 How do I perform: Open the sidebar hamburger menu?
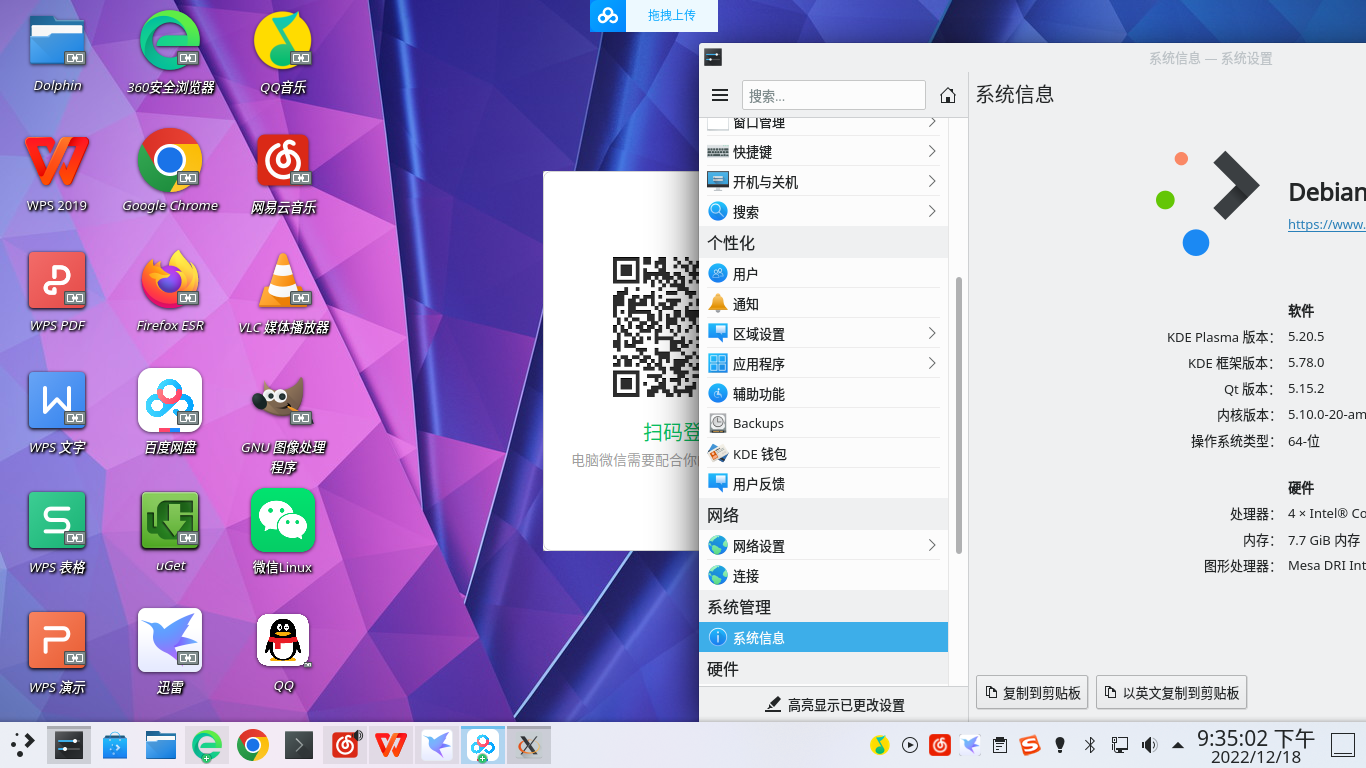point(719,94)
